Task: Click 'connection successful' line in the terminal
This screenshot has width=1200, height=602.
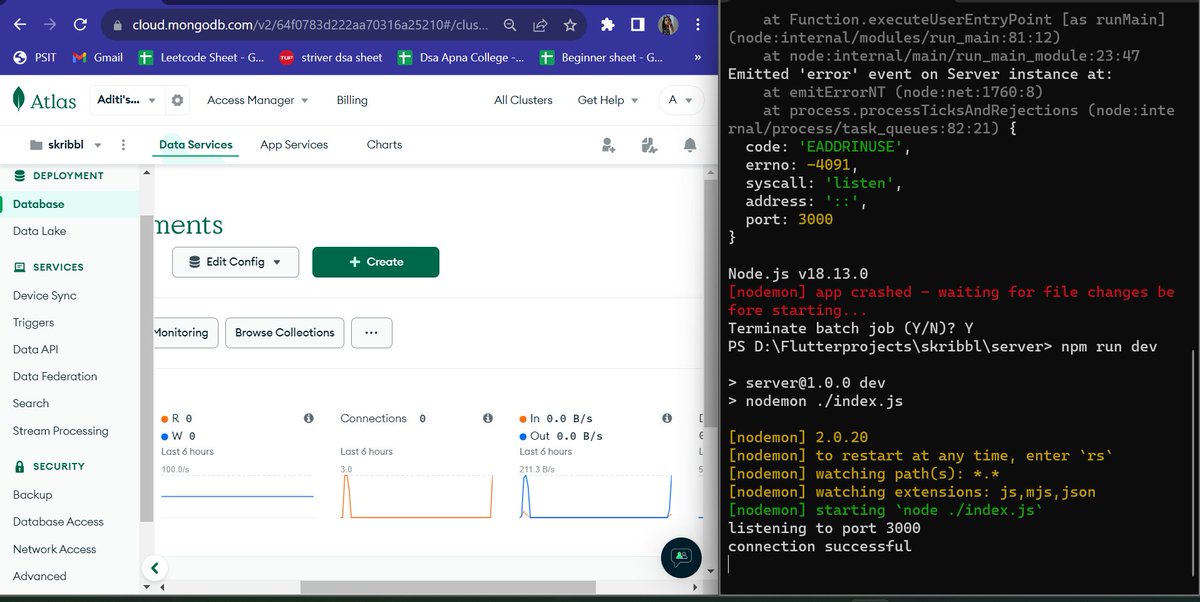Action: click(x=819, y=546)
